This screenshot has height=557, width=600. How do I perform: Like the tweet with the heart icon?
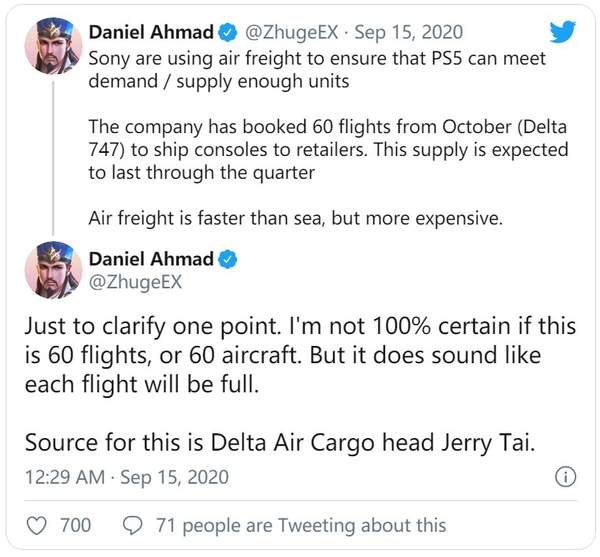tap(36, 525)
